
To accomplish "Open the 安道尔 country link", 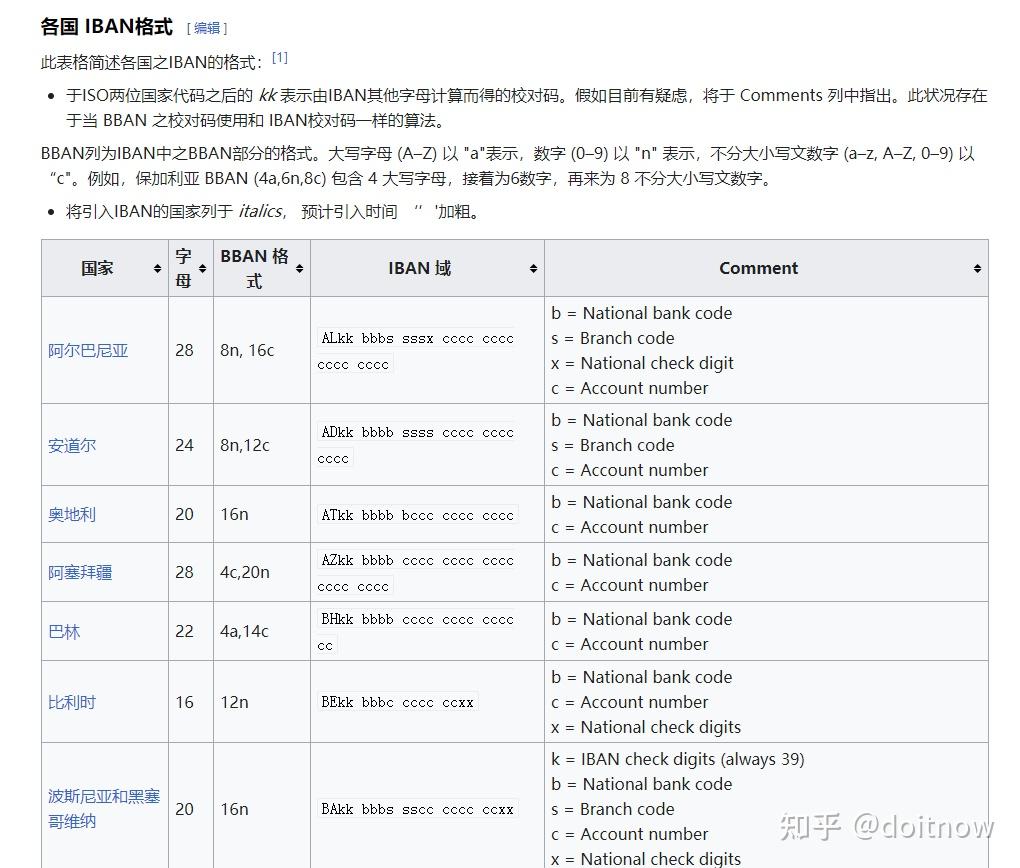I will [72, 446].
